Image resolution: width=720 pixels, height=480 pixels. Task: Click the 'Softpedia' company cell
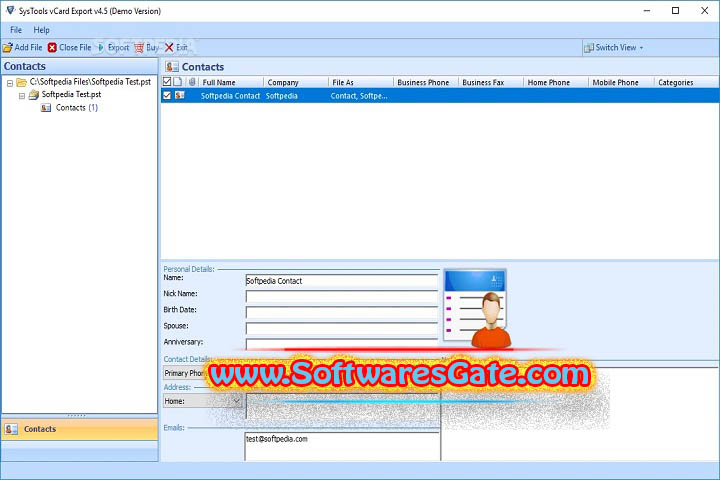coord(281,96)
